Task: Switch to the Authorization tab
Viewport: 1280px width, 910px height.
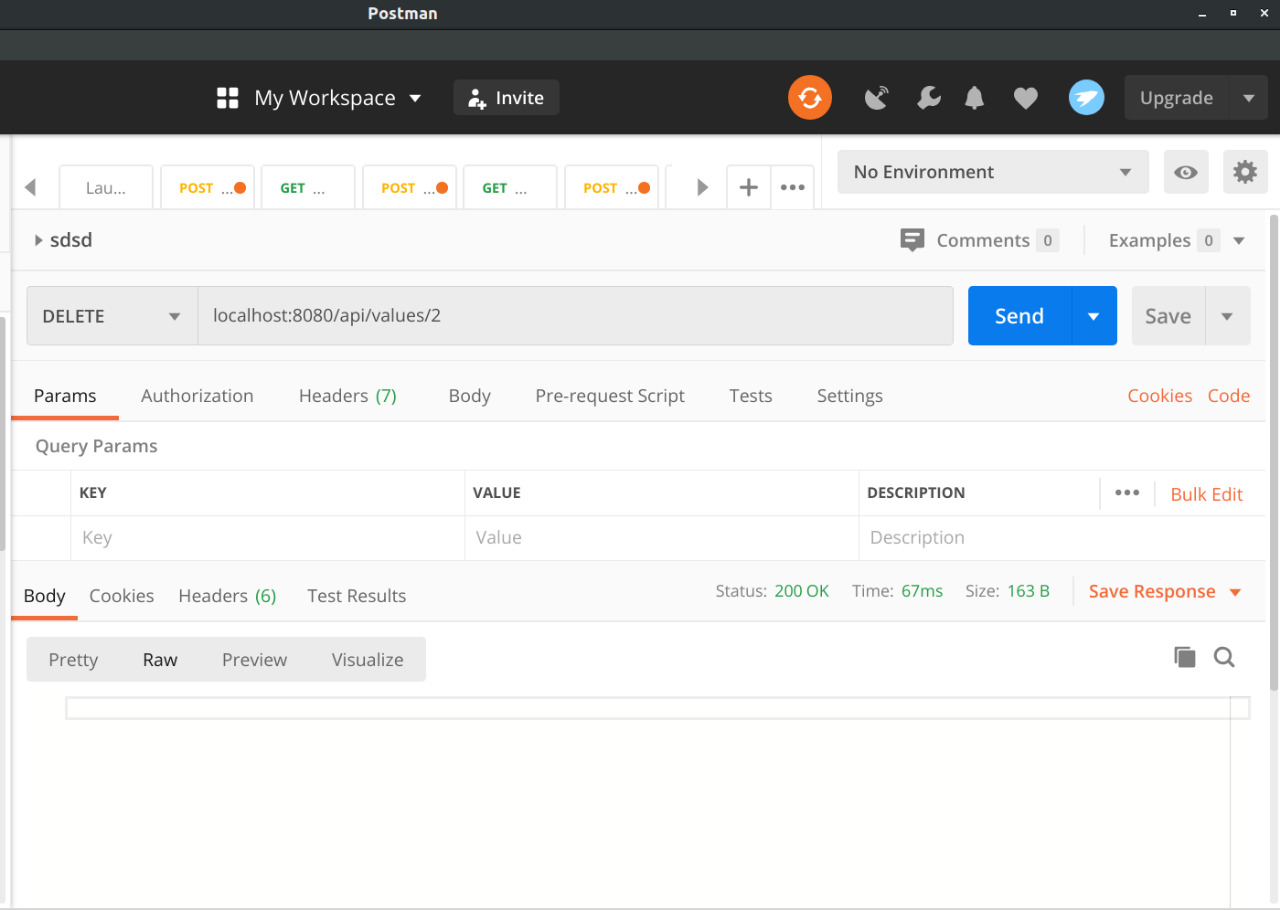Action: coord(197,396)
